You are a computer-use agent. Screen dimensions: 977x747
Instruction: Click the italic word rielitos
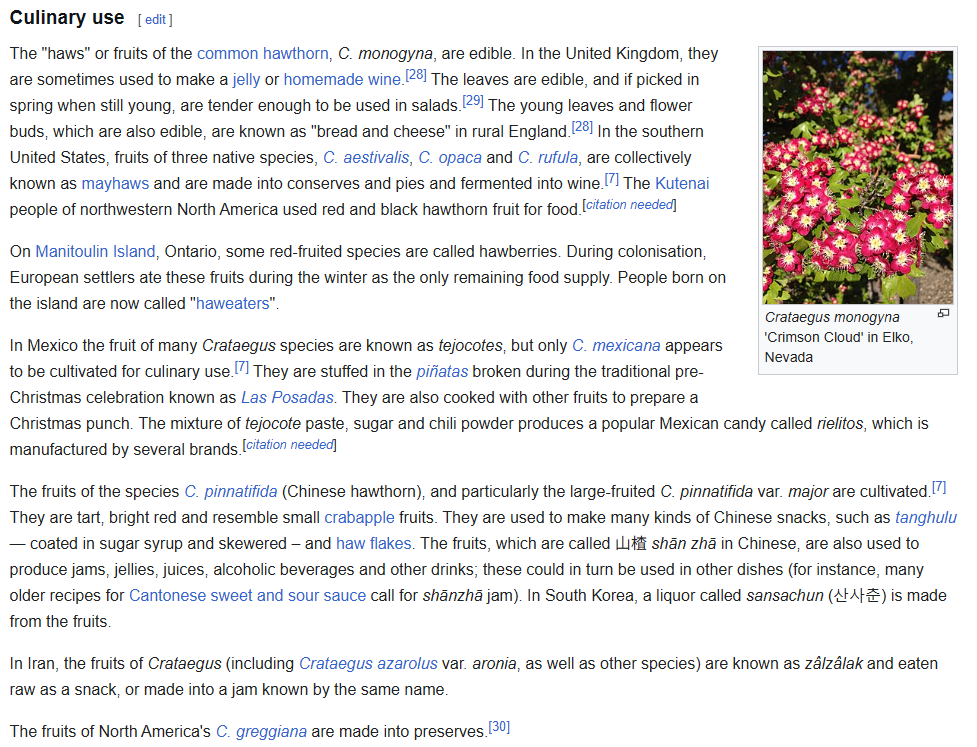tap(840, 424)
